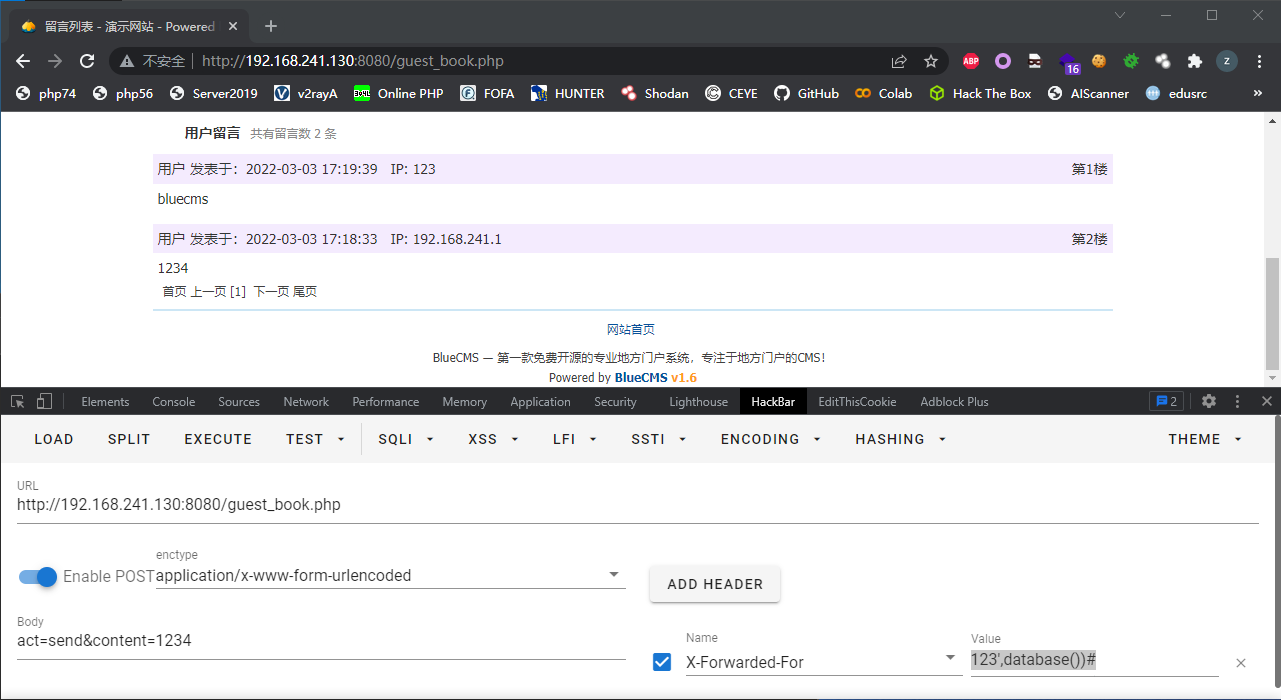Viewport: 1281px width, 700px height.
Task: Go to 尾页 last page link
Action: [x=305, y=291]
